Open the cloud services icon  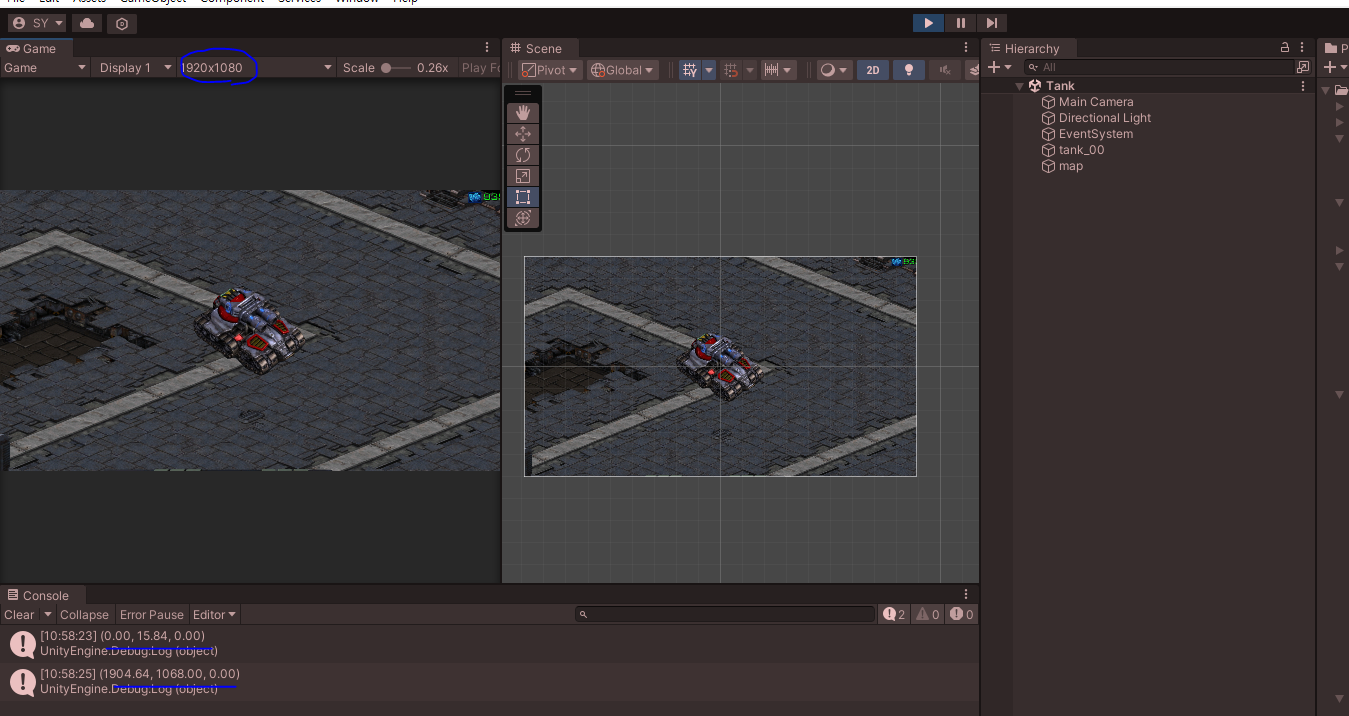(x=87, y=23)
